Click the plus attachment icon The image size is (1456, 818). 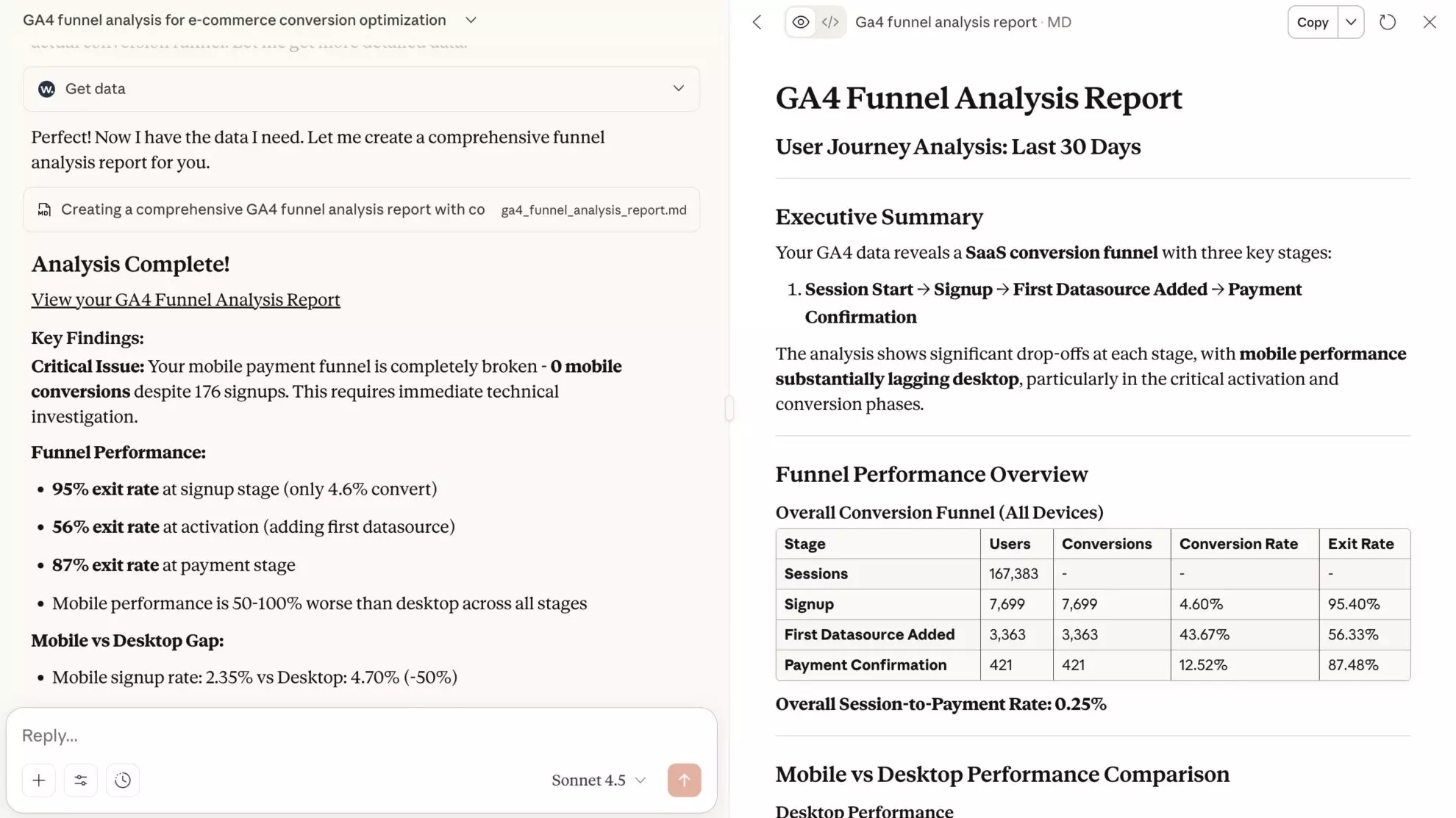tap(39, 781)
